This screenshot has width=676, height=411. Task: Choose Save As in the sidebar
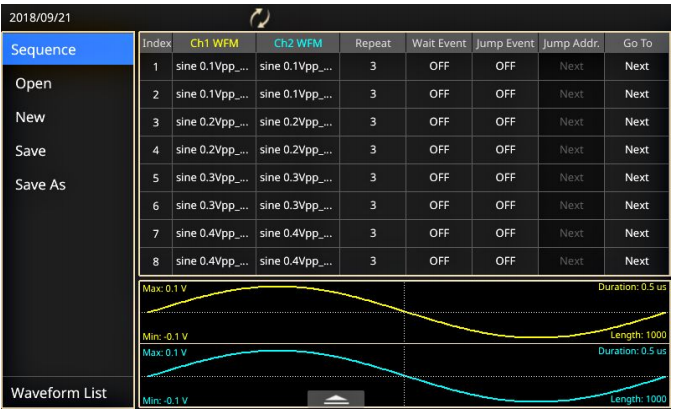point(67,185)
